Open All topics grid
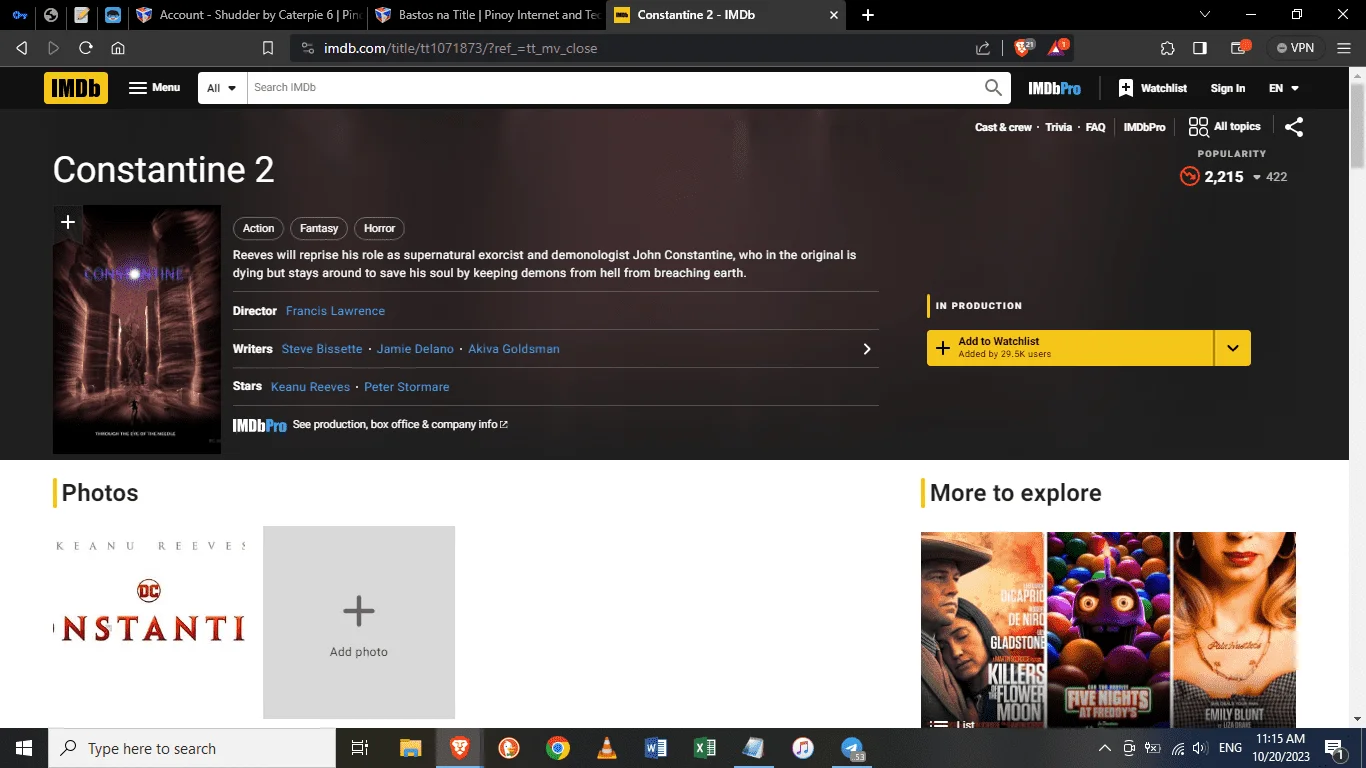This screenshot has height=768, width=1366. click(x=1224, y=127)
